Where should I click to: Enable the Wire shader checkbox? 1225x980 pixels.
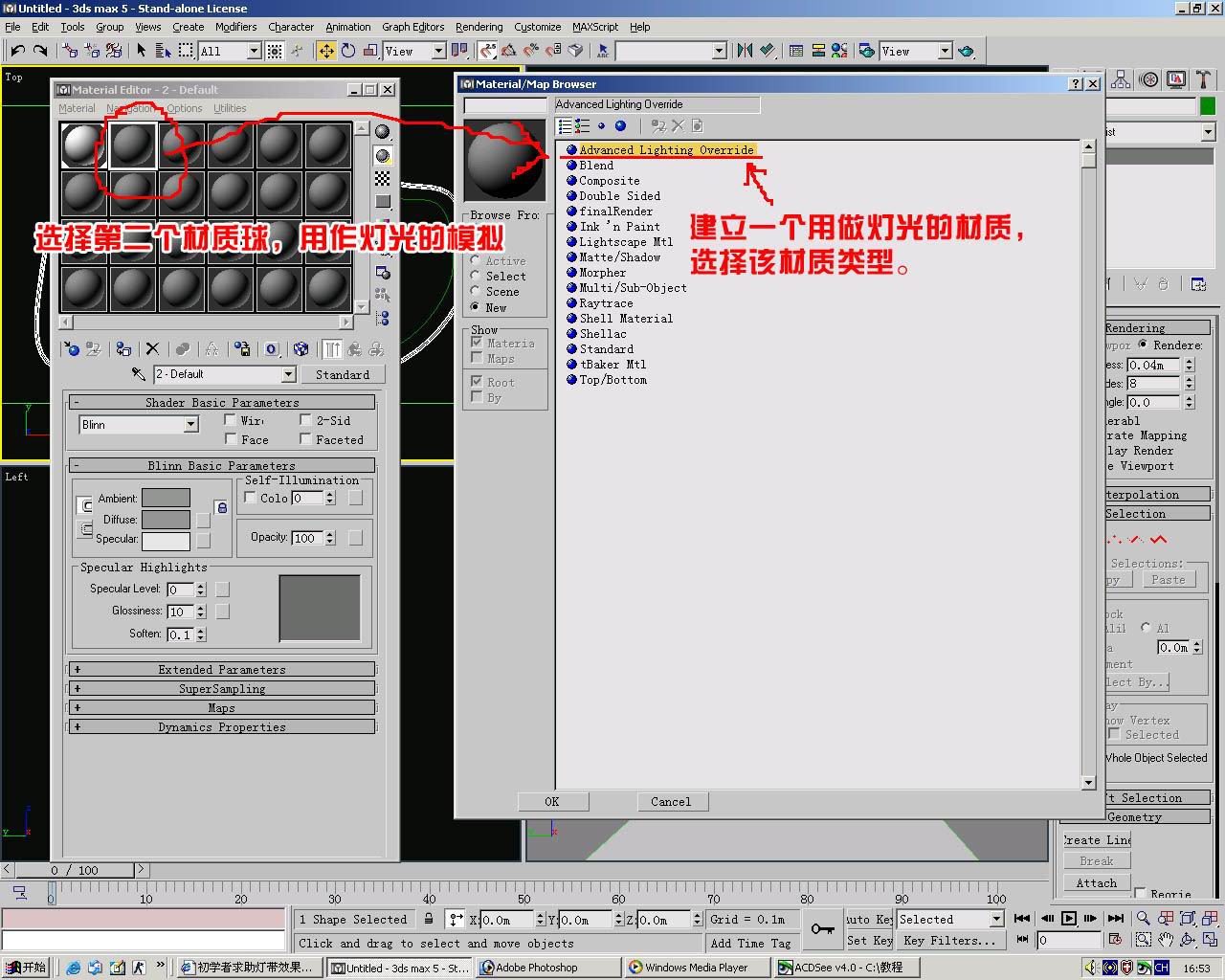click(231, 419)
